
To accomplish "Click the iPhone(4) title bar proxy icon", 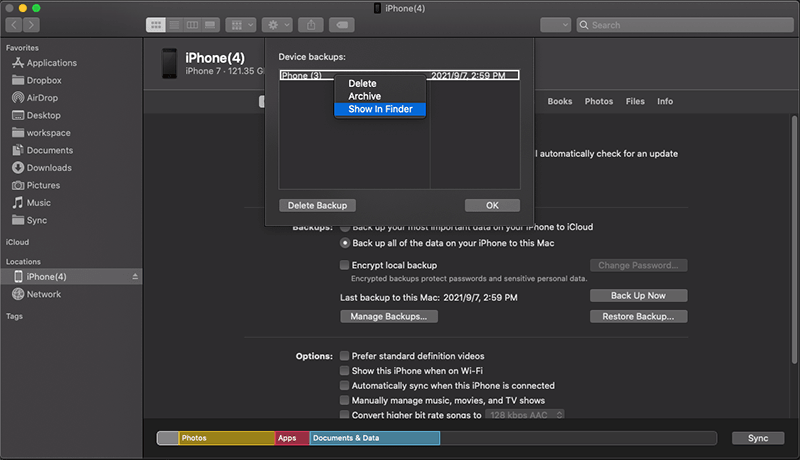I will [378, 8].
